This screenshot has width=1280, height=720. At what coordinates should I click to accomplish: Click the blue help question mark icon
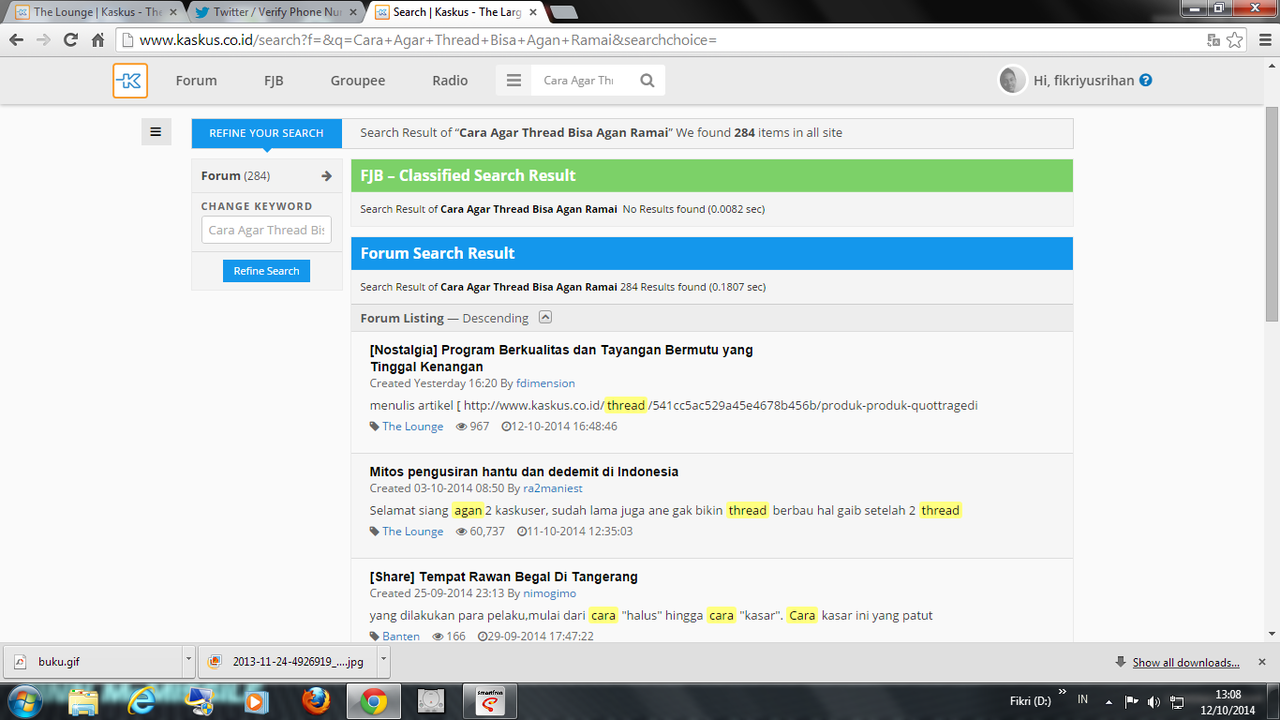tap(1146, 80)
